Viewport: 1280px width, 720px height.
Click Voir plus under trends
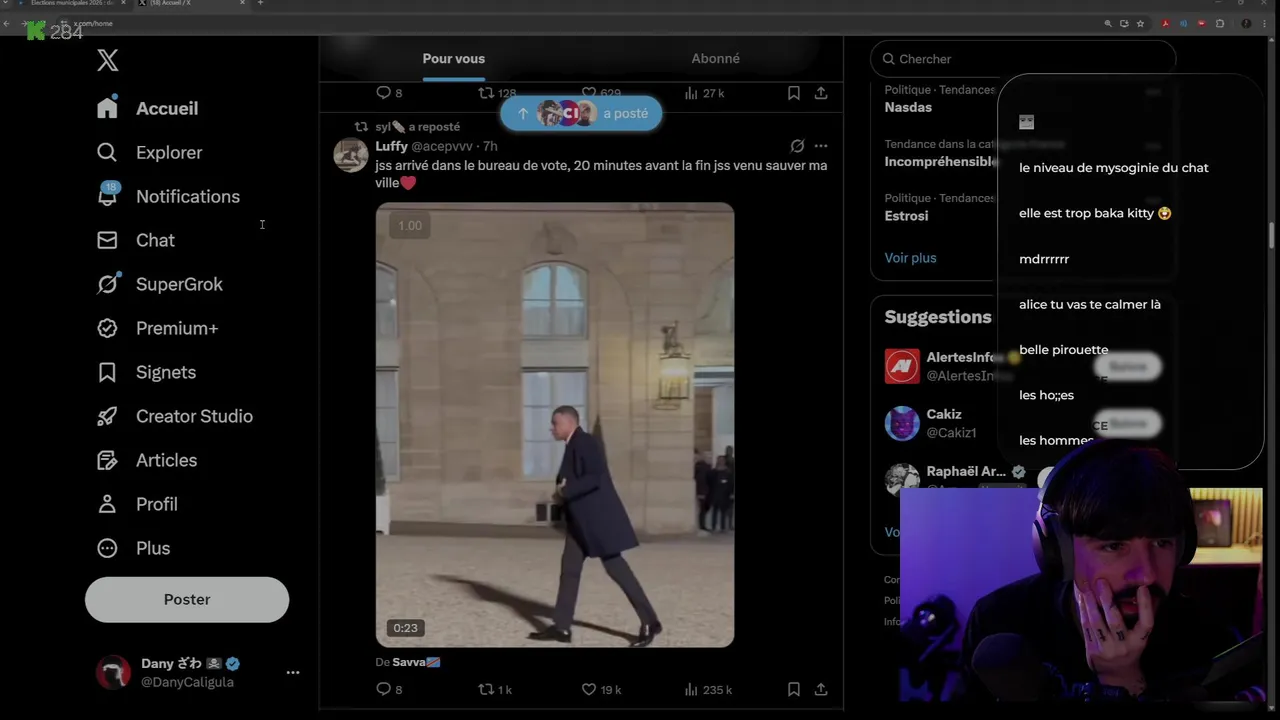pyautogui.click(x=910, y=258)
